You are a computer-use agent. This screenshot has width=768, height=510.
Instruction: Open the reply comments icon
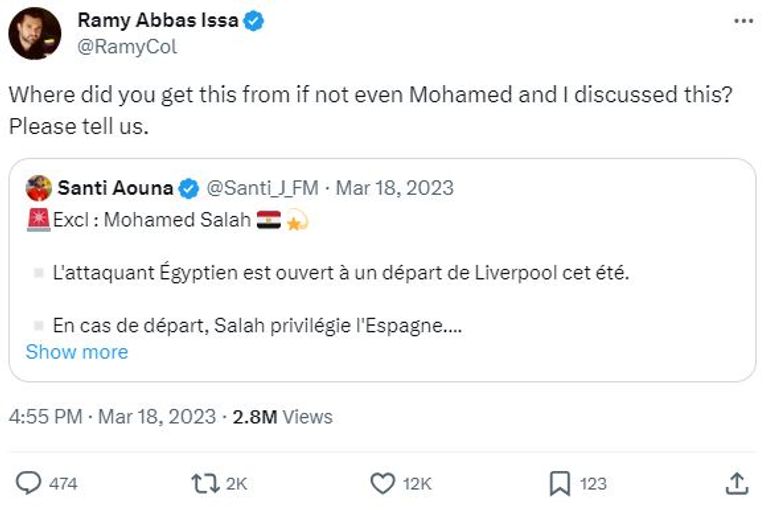(30, 483)
